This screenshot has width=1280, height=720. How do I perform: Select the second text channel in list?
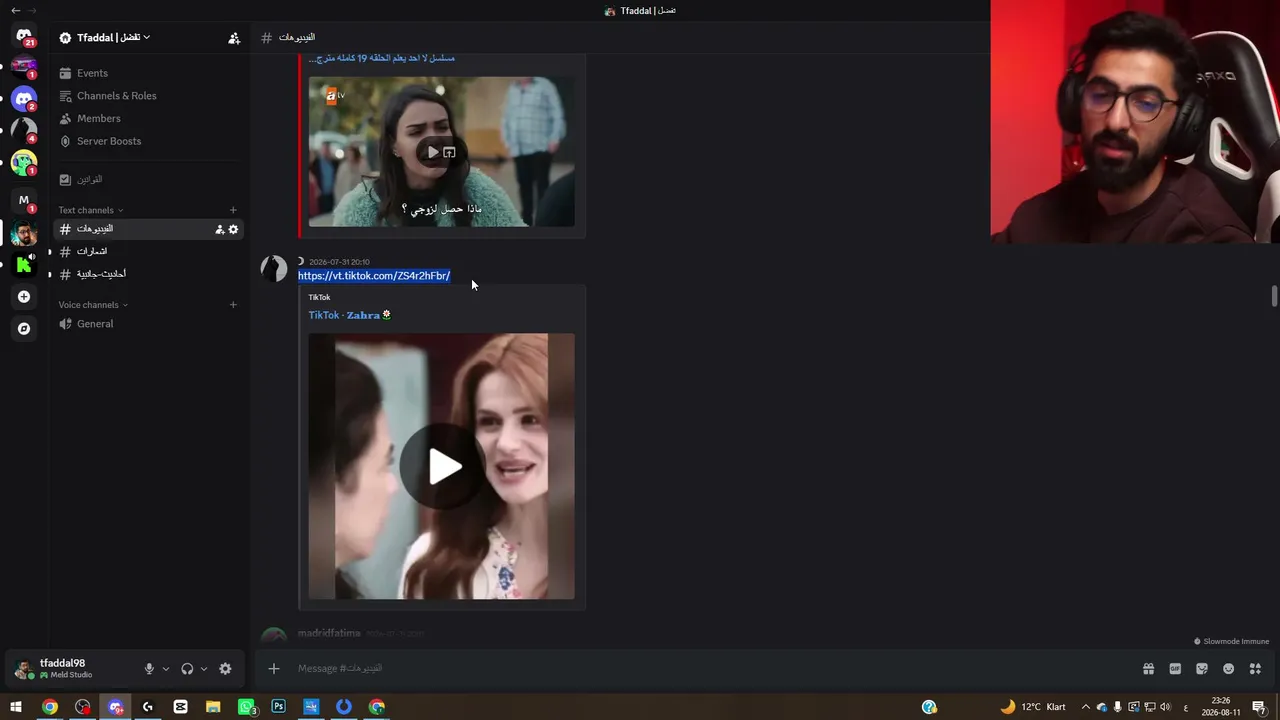[x=147, y=251]
